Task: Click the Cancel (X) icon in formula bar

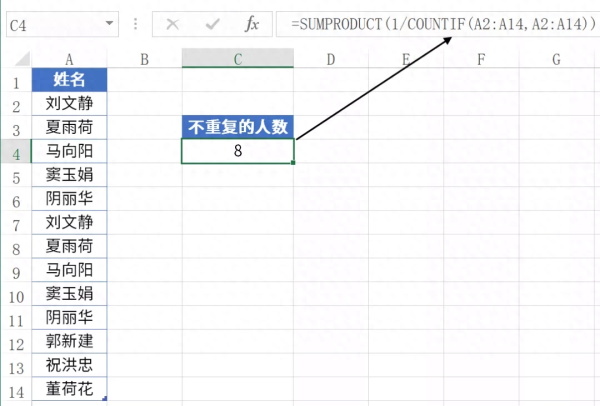Action: pyautogui.click(x=172, y=23)
